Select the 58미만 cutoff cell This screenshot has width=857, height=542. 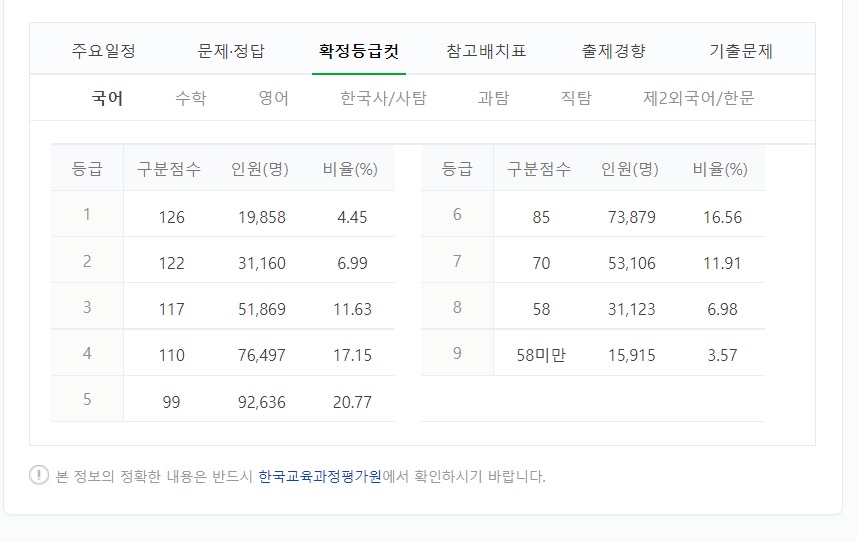coord(541,356)
